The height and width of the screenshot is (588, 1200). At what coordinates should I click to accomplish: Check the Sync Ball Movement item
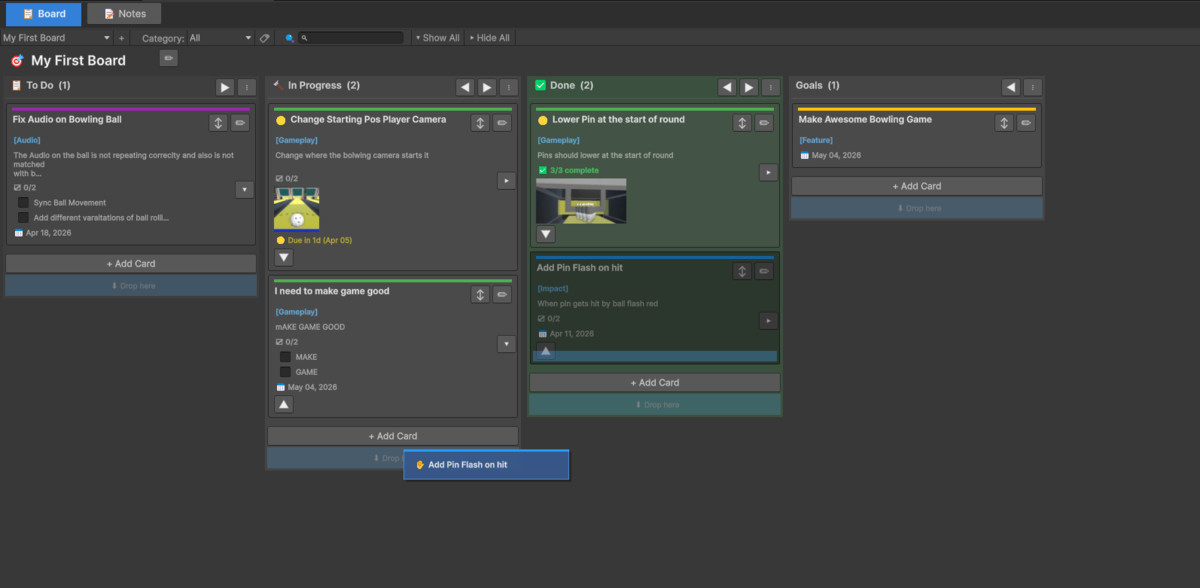[x=23, y=202]
